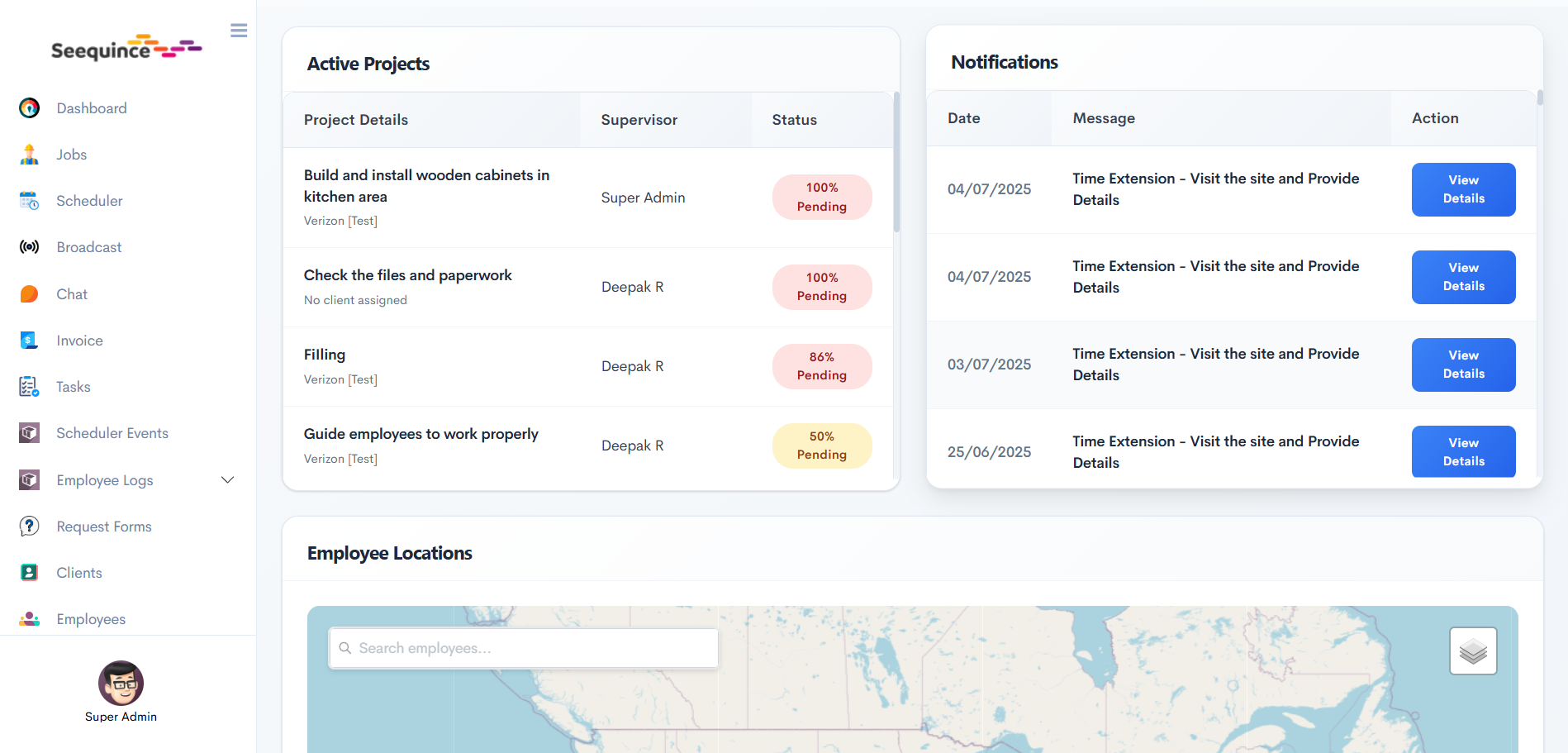
Task: View Details for the 04/07/2025 notification
Action: (x=1463, y=189)
